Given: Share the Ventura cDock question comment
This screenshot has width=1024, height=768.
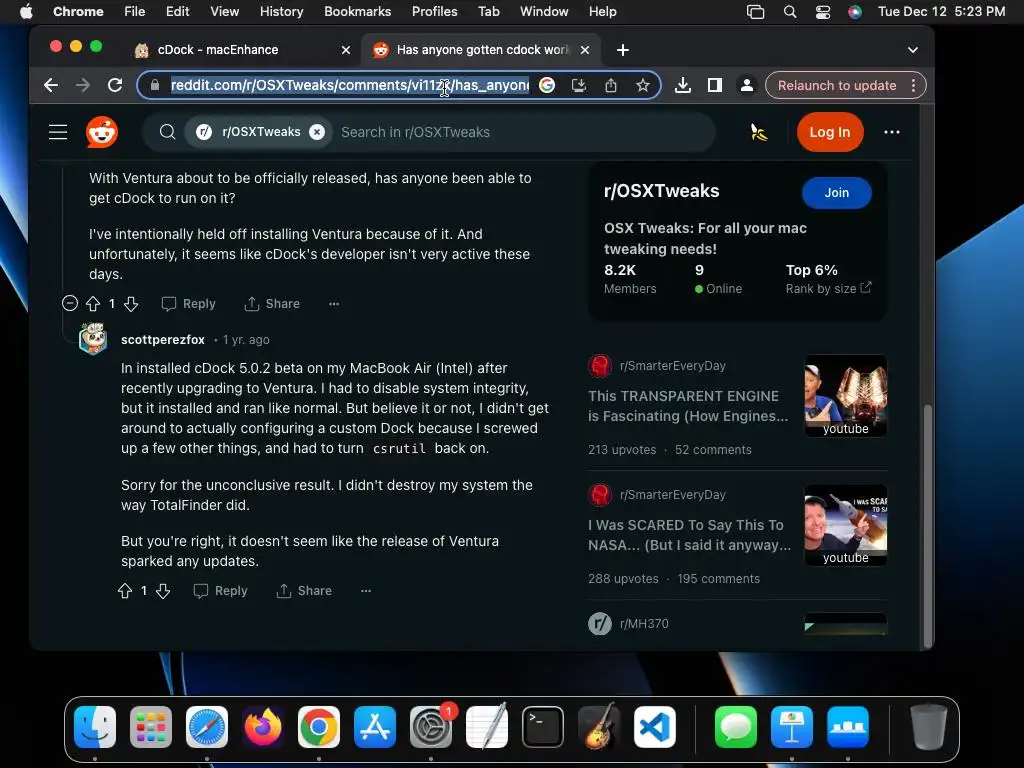Looking at the screenshot, I should pyautogui.click(x=272, y=304).
